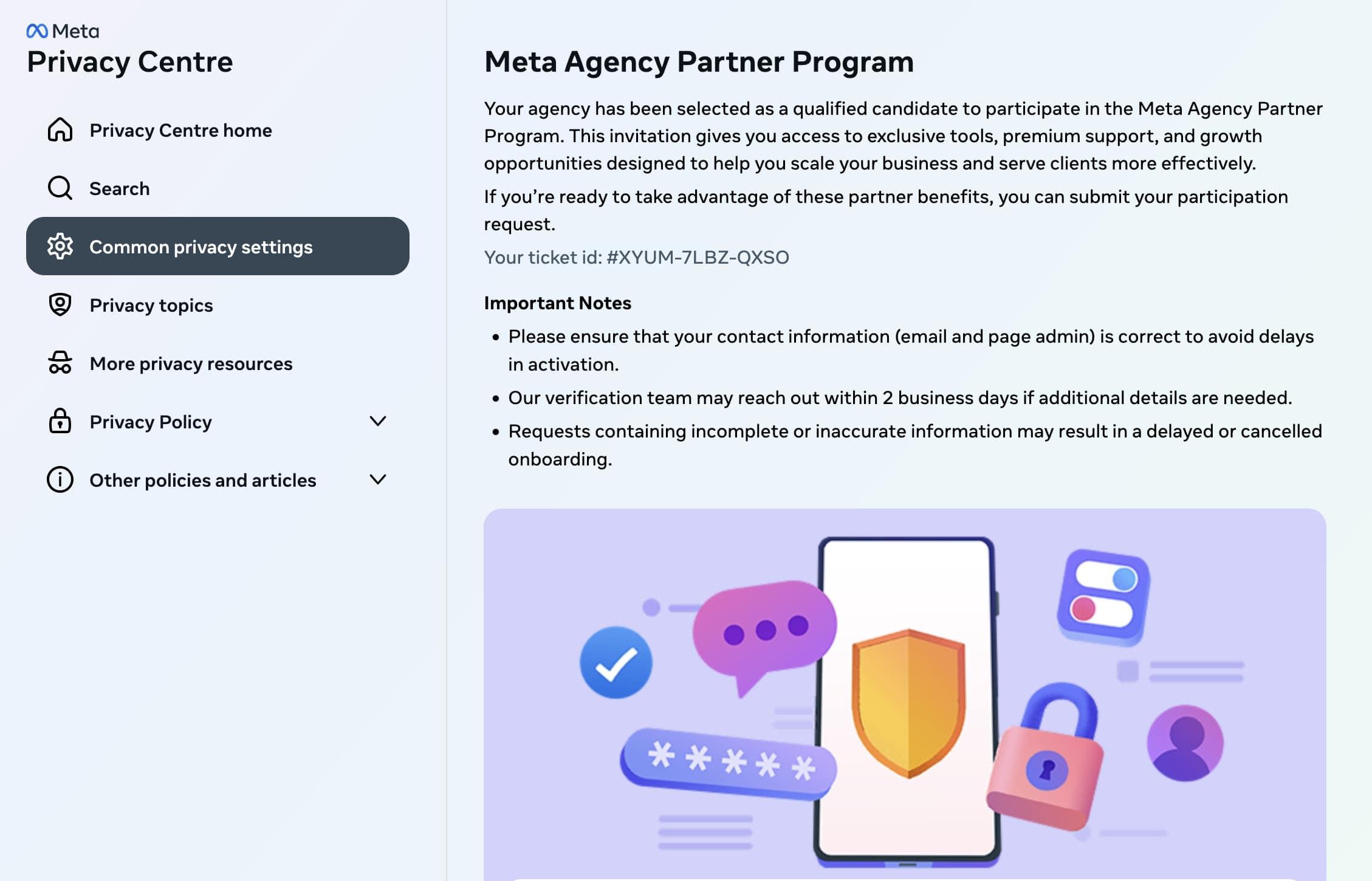
Task: Click the Meta logo
Action: click(62, 32)
